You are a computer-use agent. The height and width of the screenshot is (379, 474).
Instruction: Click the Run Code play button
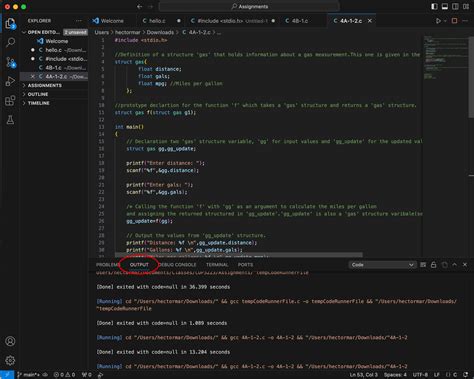[x=438, y=21]
